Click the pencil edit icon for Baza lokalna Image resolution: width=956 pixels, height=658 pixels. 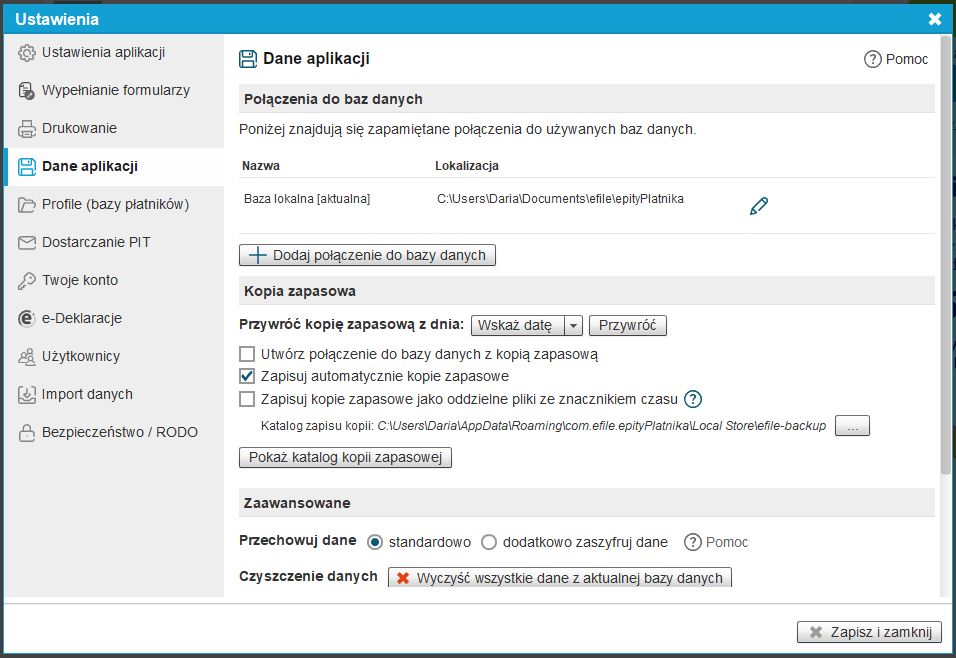pyautogui.click(x=759, y=206)
